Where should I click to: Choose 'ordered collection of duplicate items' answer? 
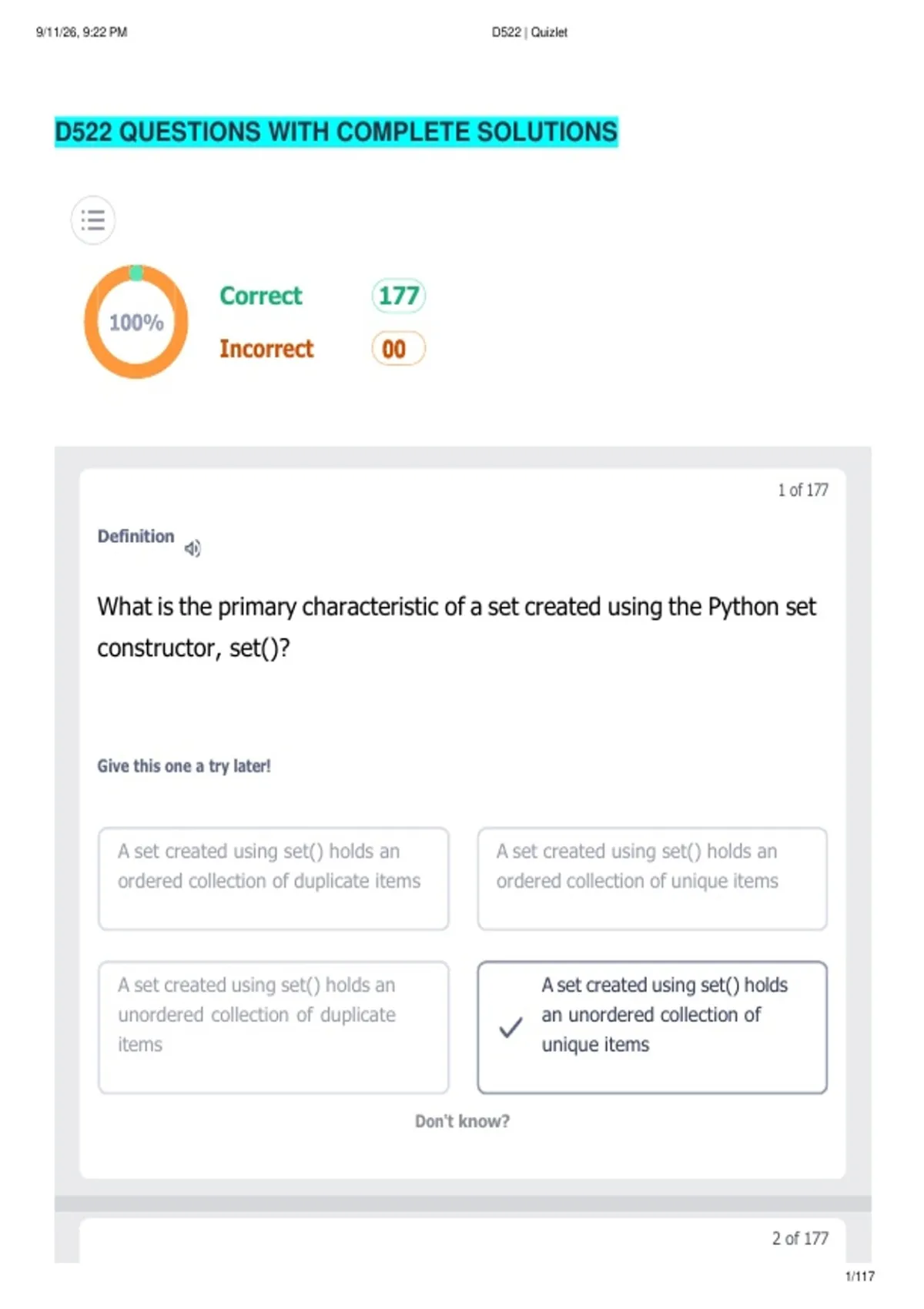(x=273, y=879)
